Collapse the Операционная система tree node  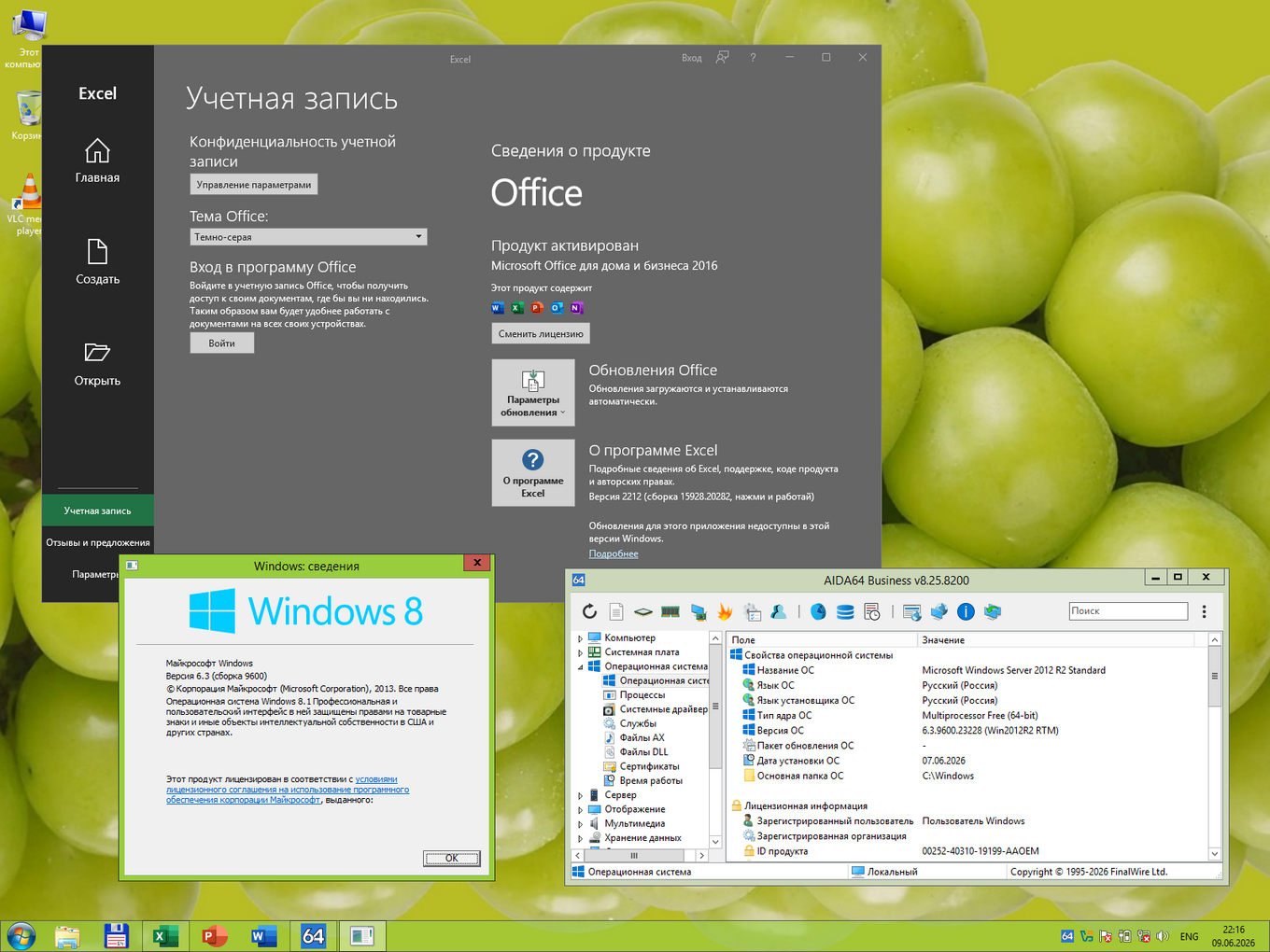[x=580, y=667]
